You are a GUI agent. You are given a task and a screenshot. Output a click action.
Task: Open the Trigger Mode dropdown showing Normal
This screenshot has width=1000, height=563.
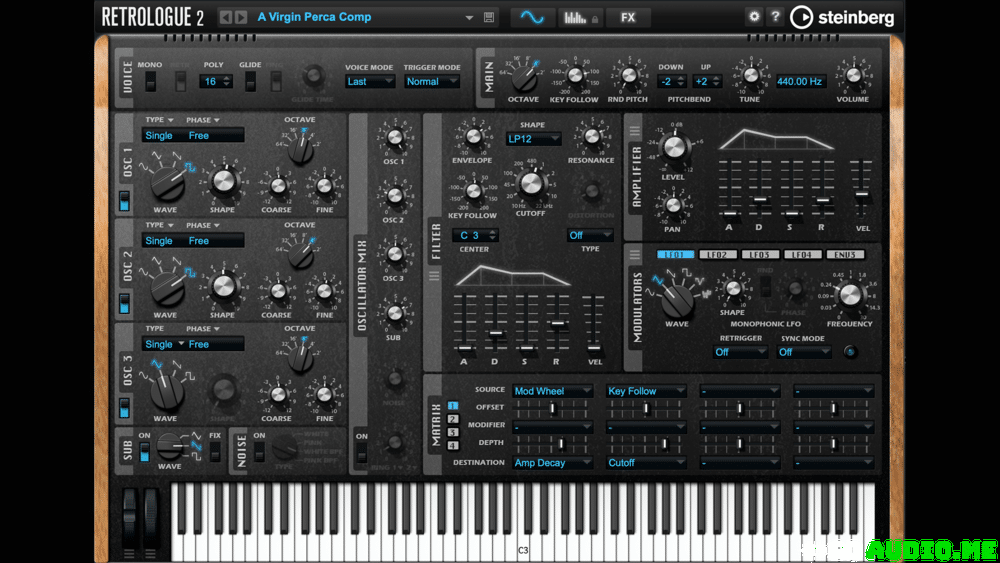432,82
